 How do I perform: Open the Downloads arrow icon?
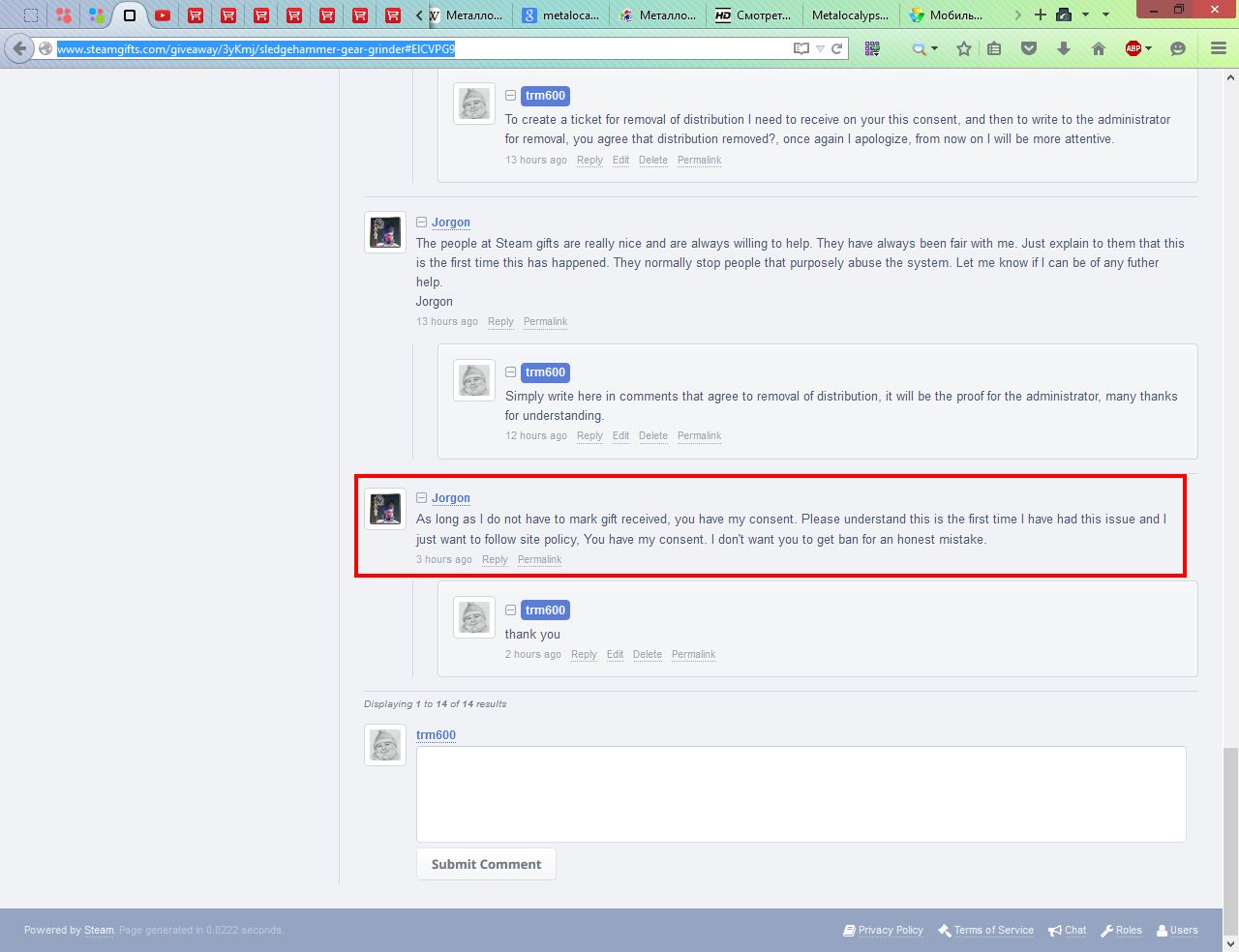[x=1064, y=48]
